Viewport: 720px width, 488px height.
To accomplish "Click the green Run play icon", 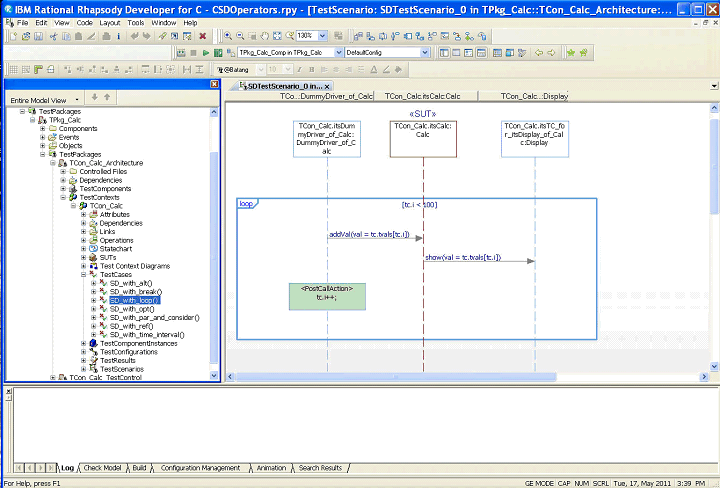I will (x=206, y=53).
